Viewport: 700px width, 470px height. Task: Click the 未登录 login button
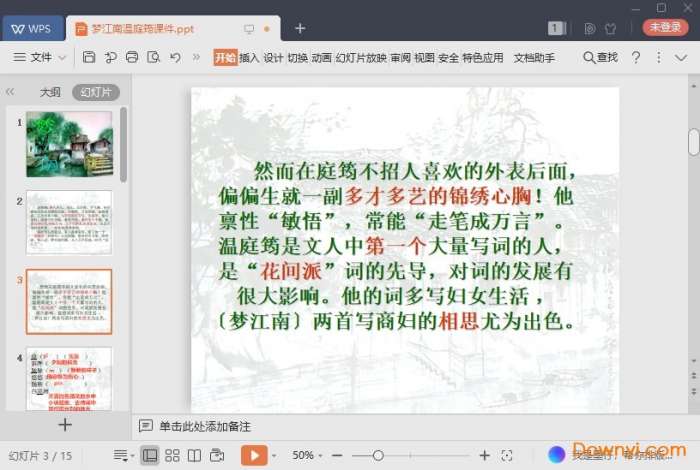pos(665,28)
